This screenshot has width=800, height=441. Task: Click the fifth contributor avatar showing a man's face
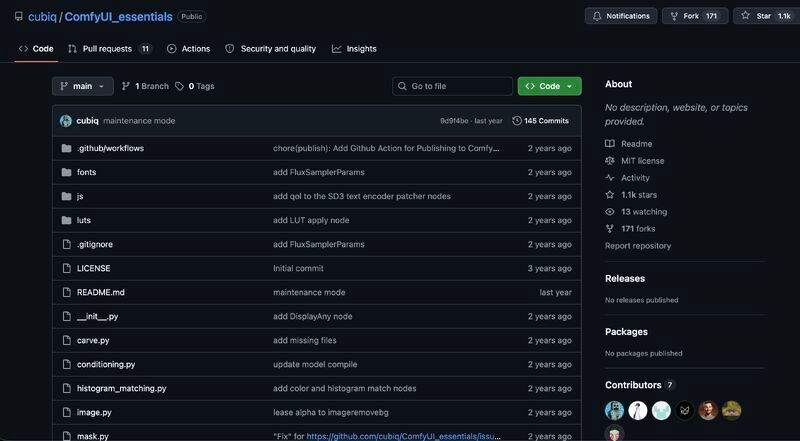point(708,410)
